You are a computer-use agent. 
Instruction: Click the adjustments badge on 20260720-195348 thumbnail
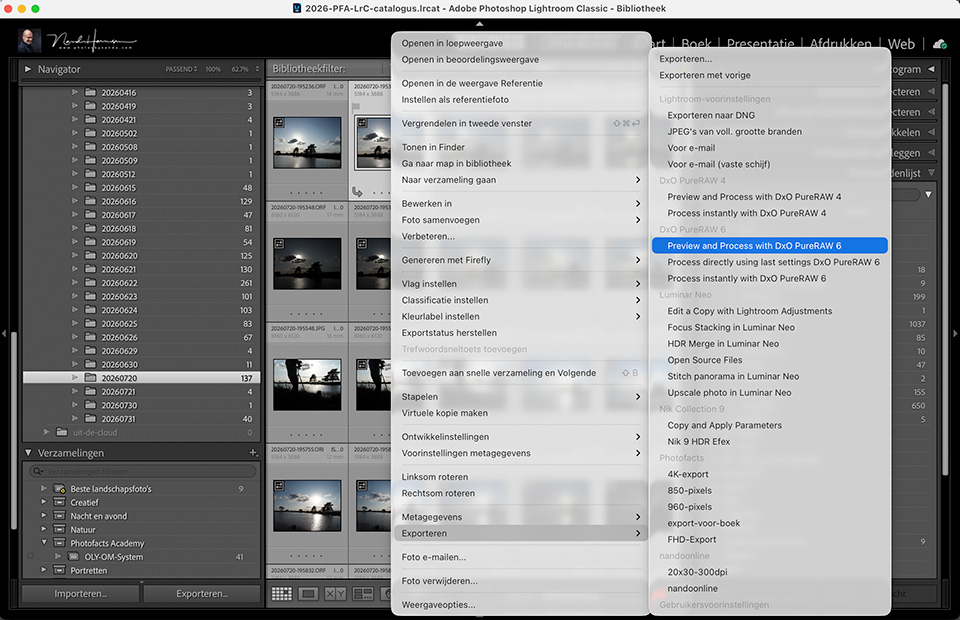tap(279, 244)
